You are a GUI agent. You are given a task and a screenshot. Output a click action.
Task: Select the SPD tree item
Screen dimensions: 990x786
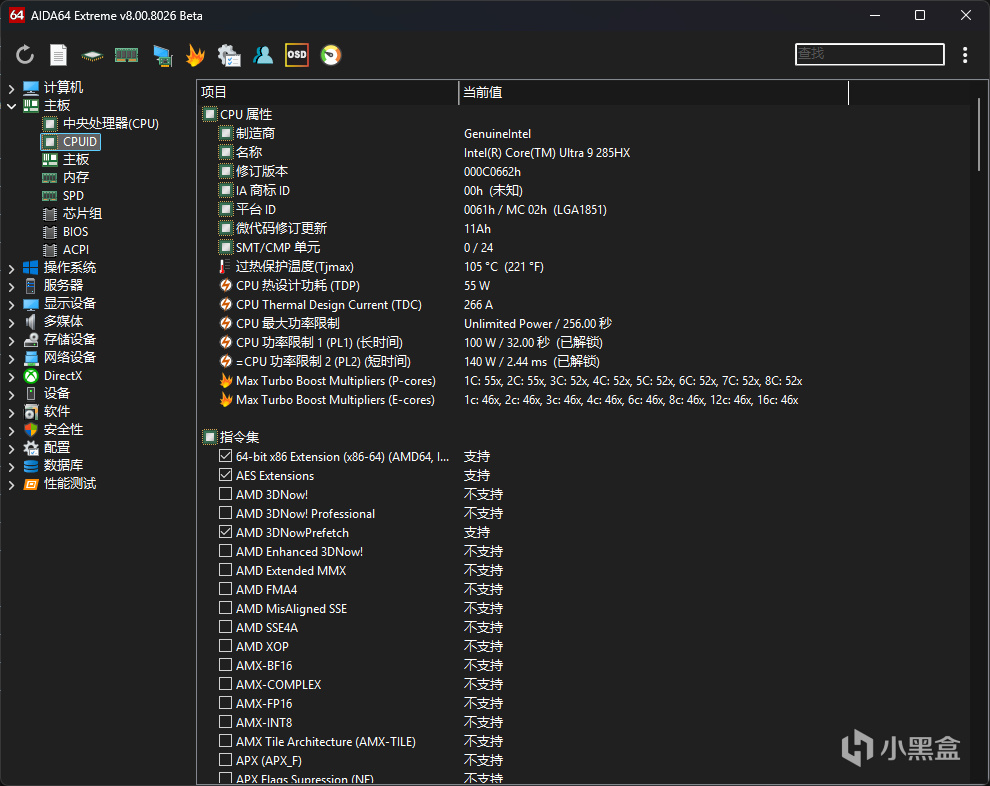coord(73,196)
